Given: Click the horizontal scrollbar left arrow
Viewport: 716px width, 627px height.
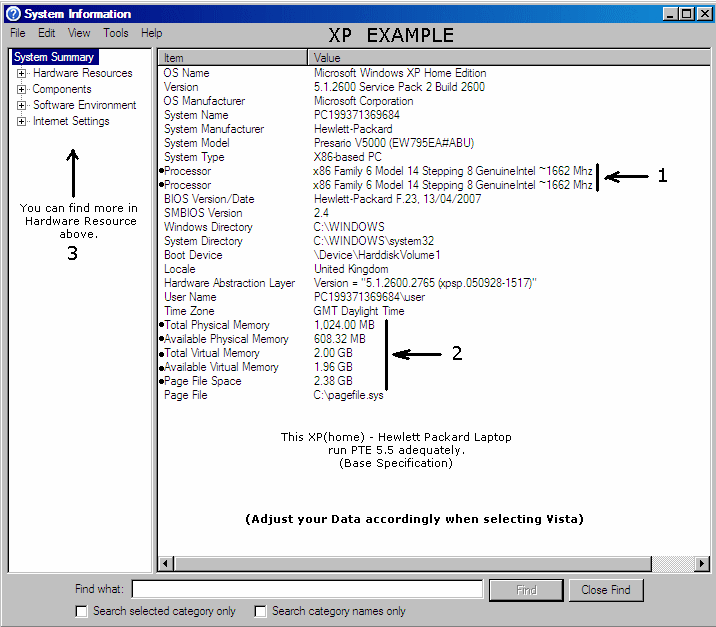Looking at the screenshot, I should 166,563.
